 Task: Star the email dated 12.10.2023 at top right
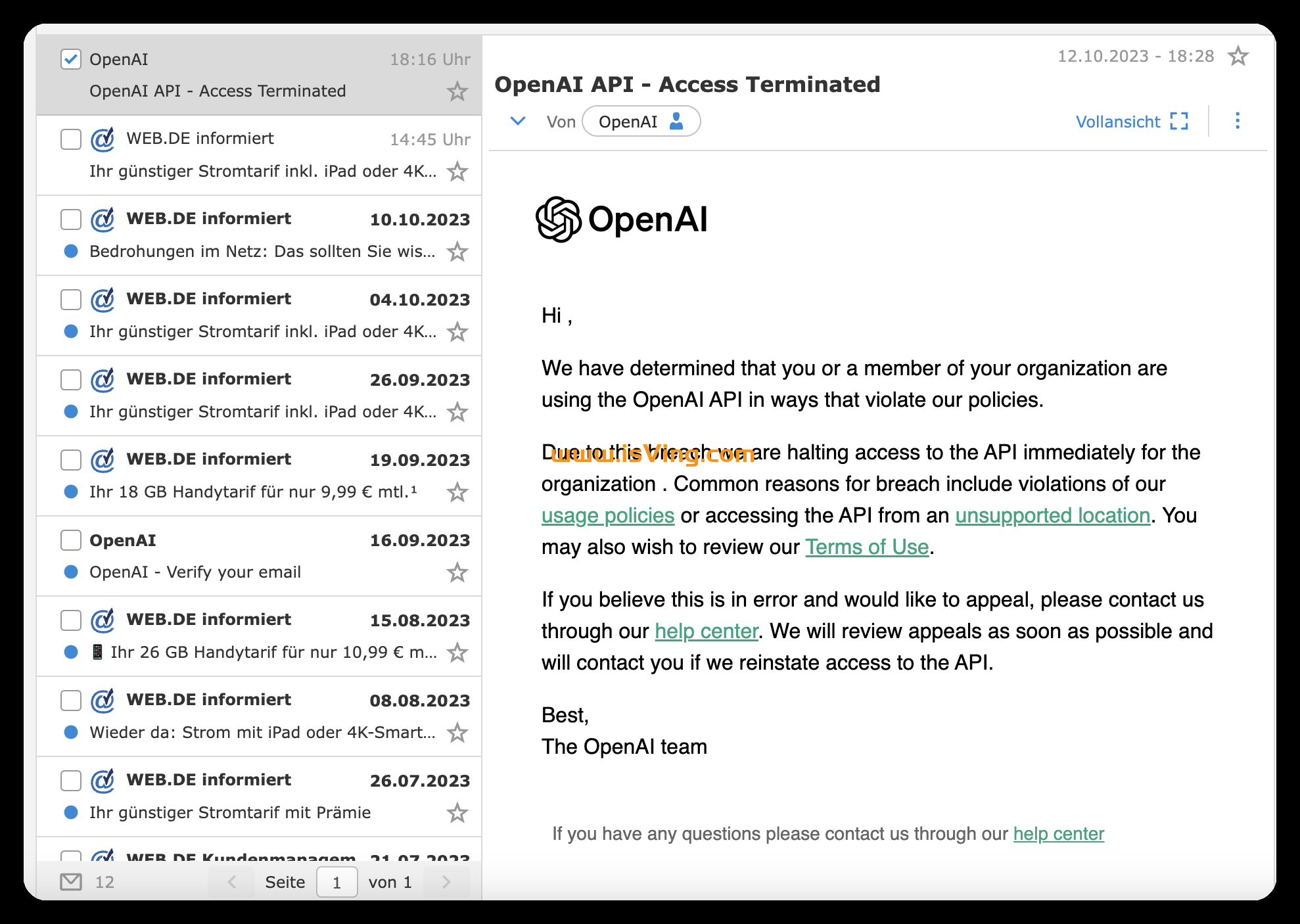(1240, 56)
